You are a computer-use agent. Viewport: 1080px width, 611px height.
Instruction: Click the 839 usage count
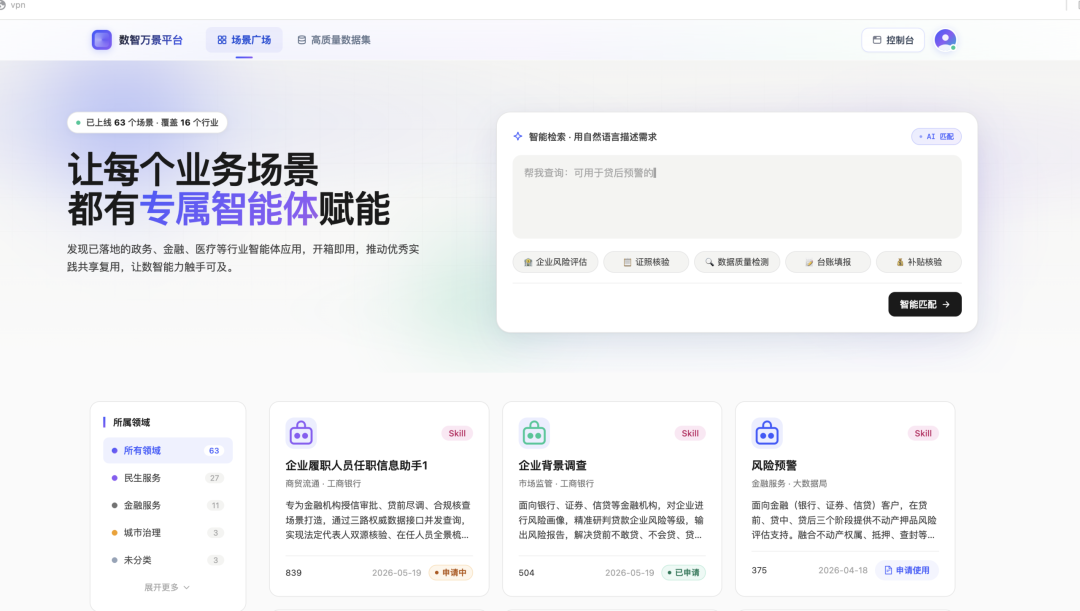click(293, 573)
